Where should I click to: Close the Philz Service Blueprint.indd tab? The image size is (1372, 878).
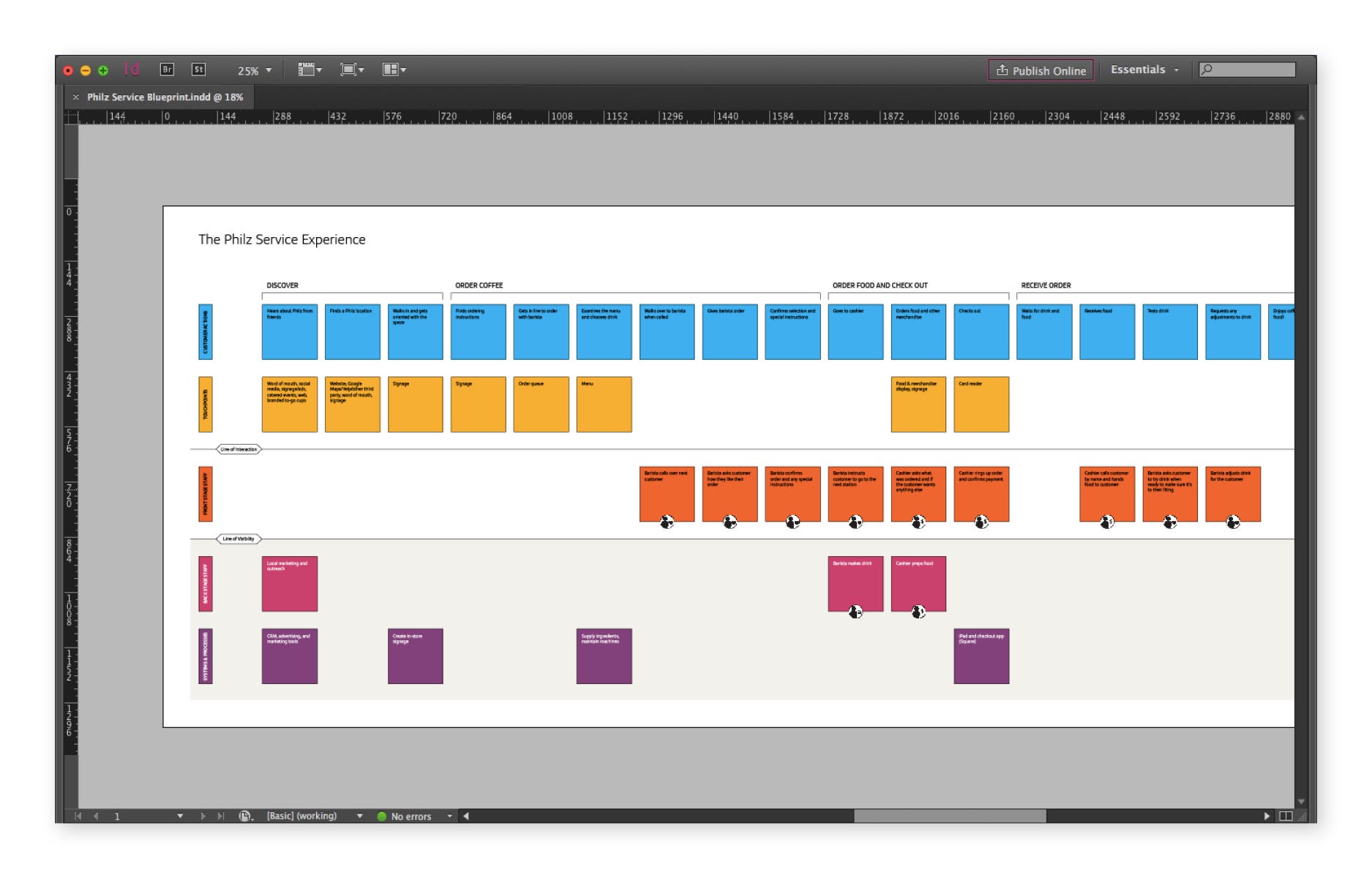[75, 97]
